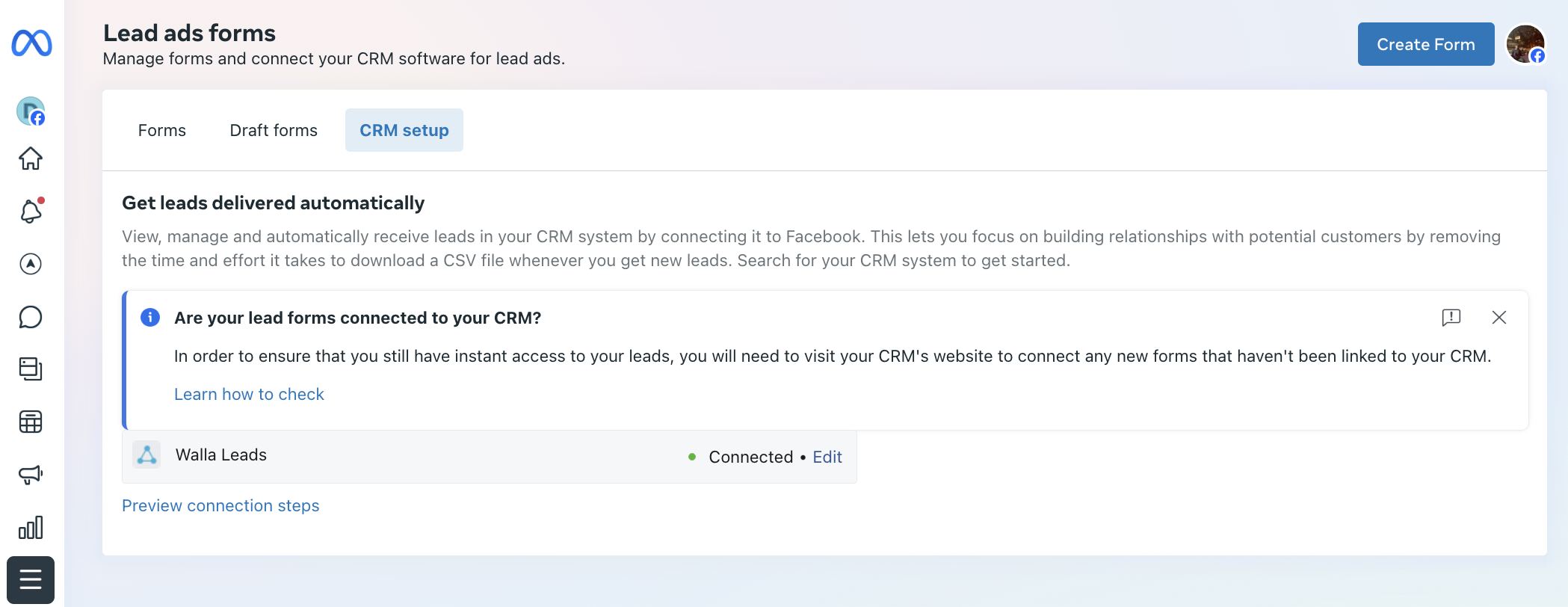1568x607 pixels.
Task: Switch to the Forms tab
Action: click(162, 130)
